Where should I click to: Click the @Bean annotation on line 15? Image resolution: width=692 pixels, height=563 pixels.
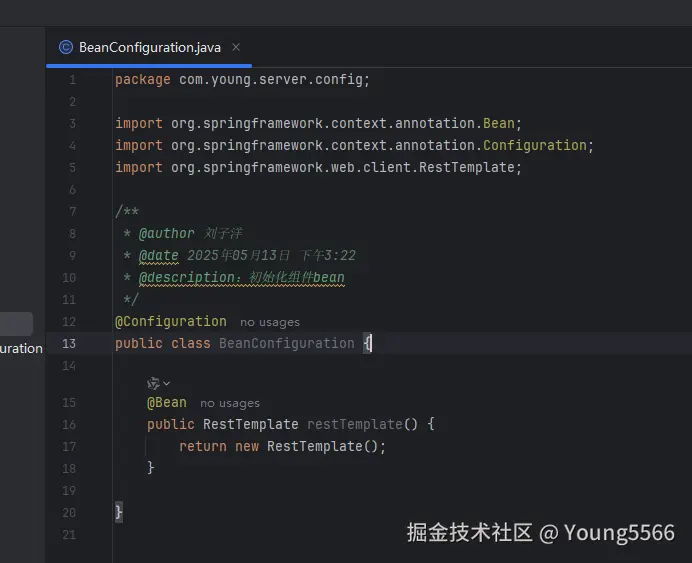coord(167,402)
